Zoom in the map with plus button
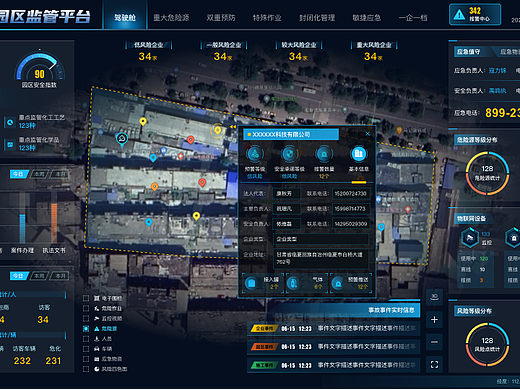The image size is (520, 390). 434,320
